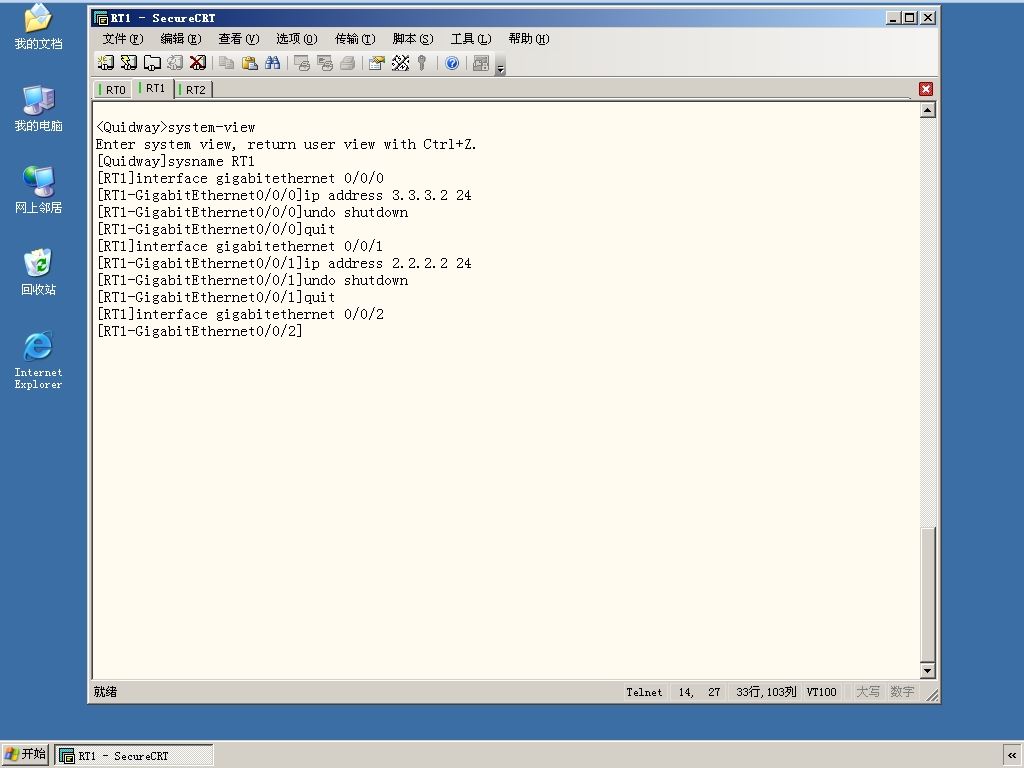Select 我的电脑 desktop icon
This screenshot has height=768, width=1024.
click(39, 108)
